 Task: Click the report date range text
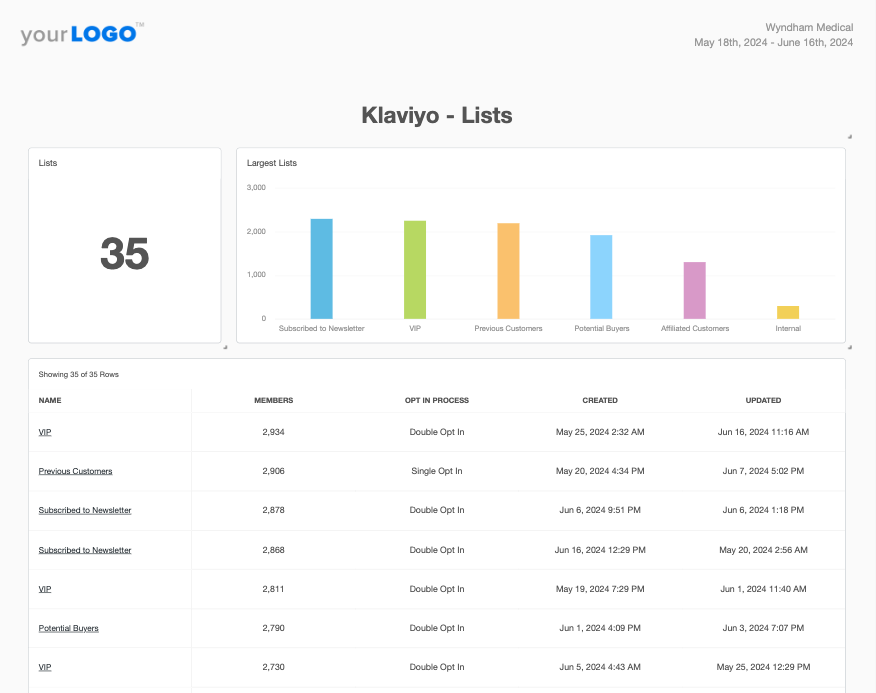(x=773, y=43)
